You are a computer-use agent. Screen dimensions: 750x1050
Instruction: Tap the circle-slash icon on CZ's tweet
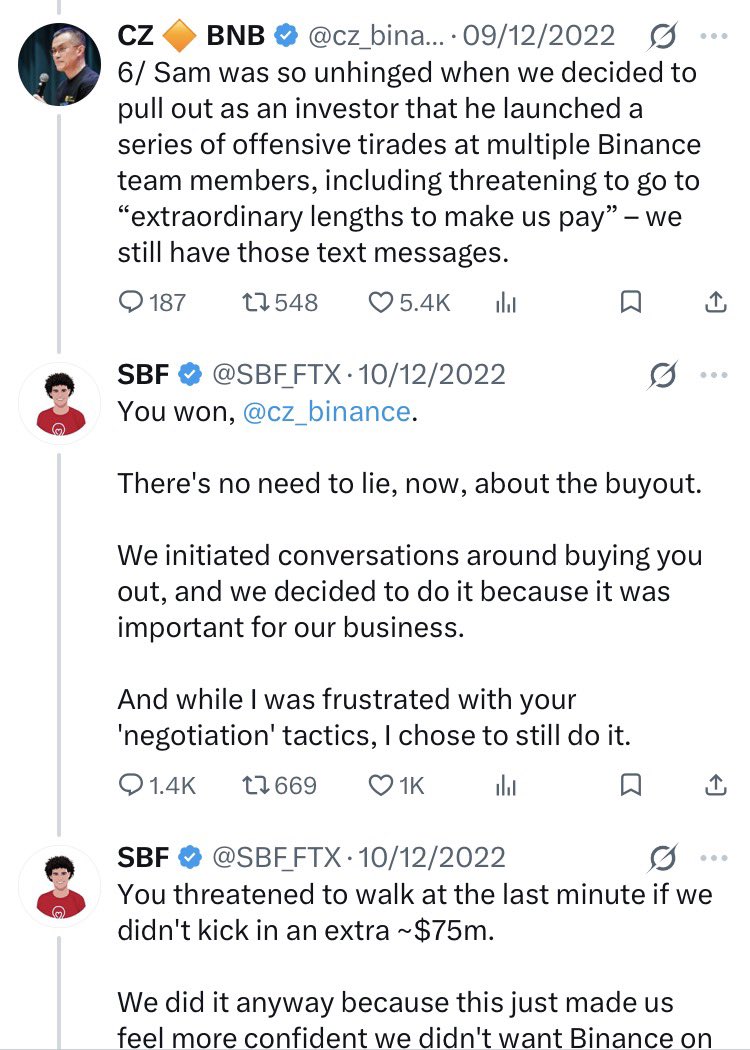coord(661,37)
